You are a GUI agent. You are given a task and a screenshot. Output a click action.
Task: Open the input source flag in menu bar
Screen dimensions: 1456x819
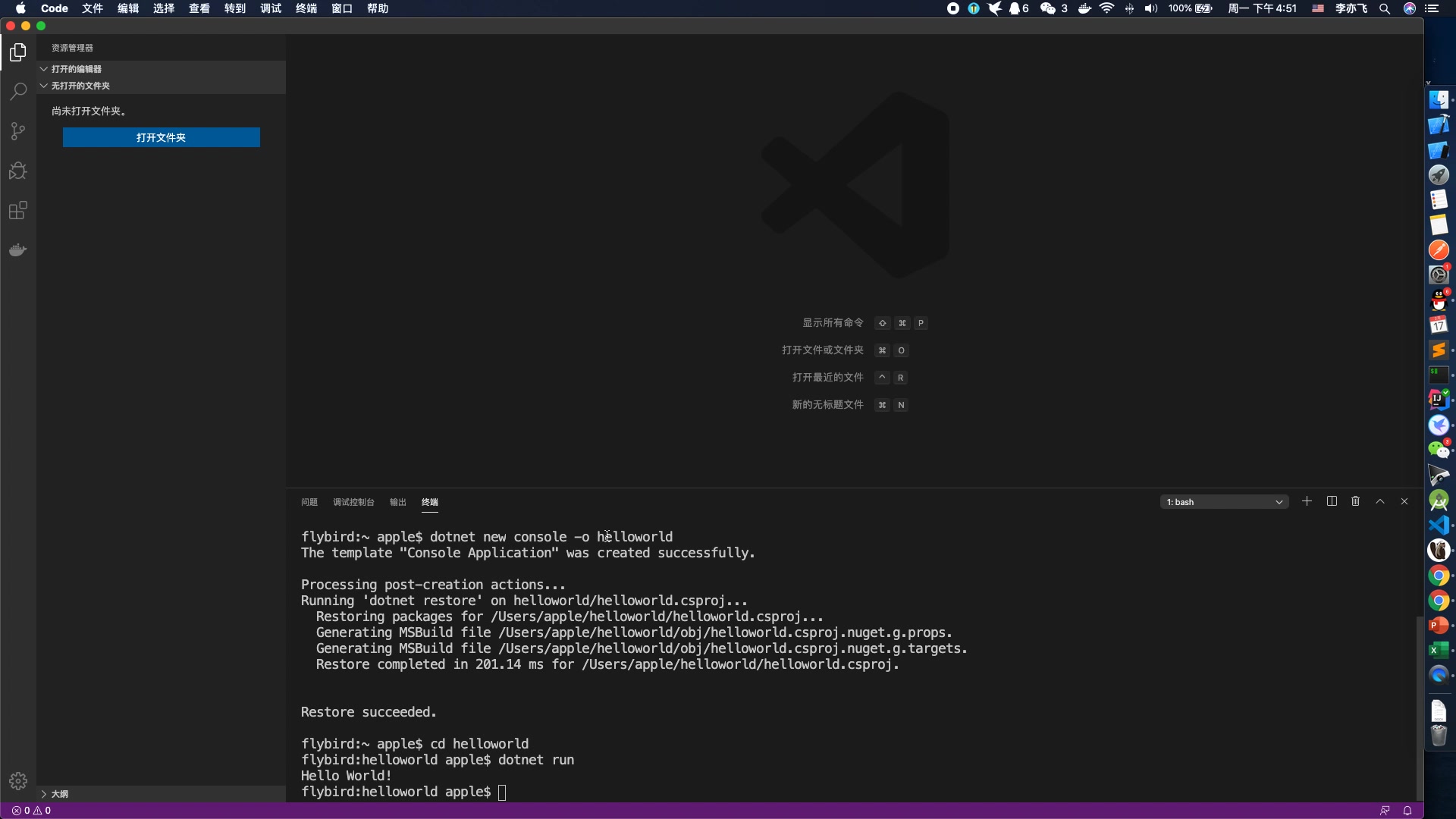coord(1318,8)
